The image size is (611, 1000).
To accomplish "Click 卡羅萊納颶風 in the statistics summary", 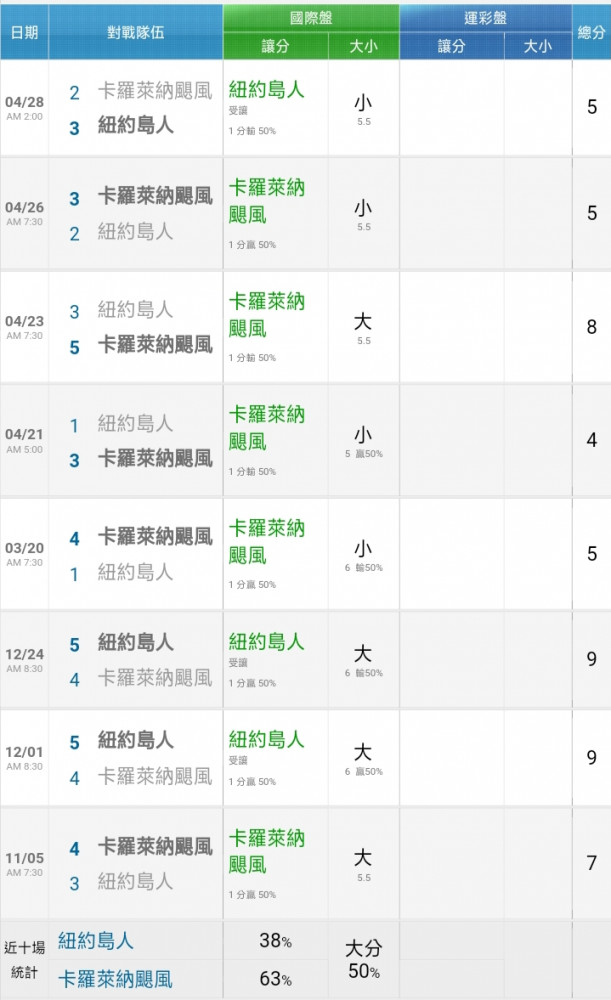I will click(x=115, y=979).
